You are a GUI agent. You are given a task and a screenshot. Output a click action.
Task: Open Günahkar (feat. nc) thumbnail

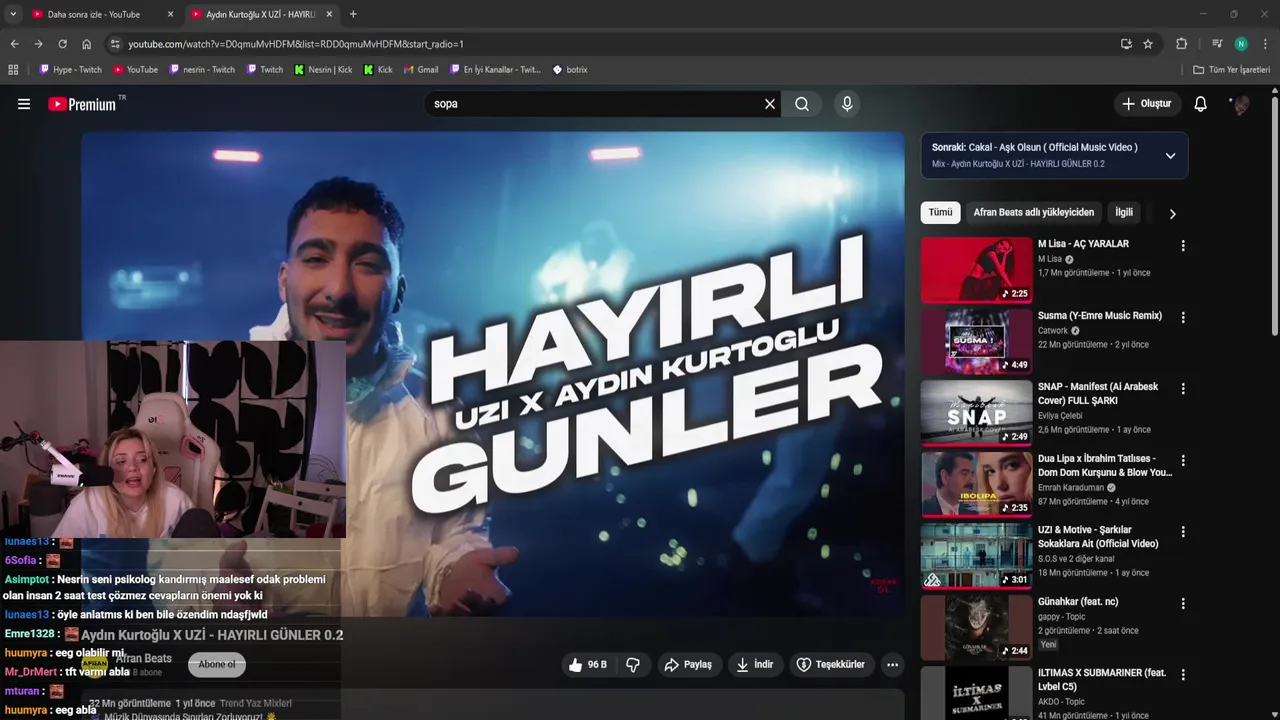pyautogui.click(x=976, y=627)
